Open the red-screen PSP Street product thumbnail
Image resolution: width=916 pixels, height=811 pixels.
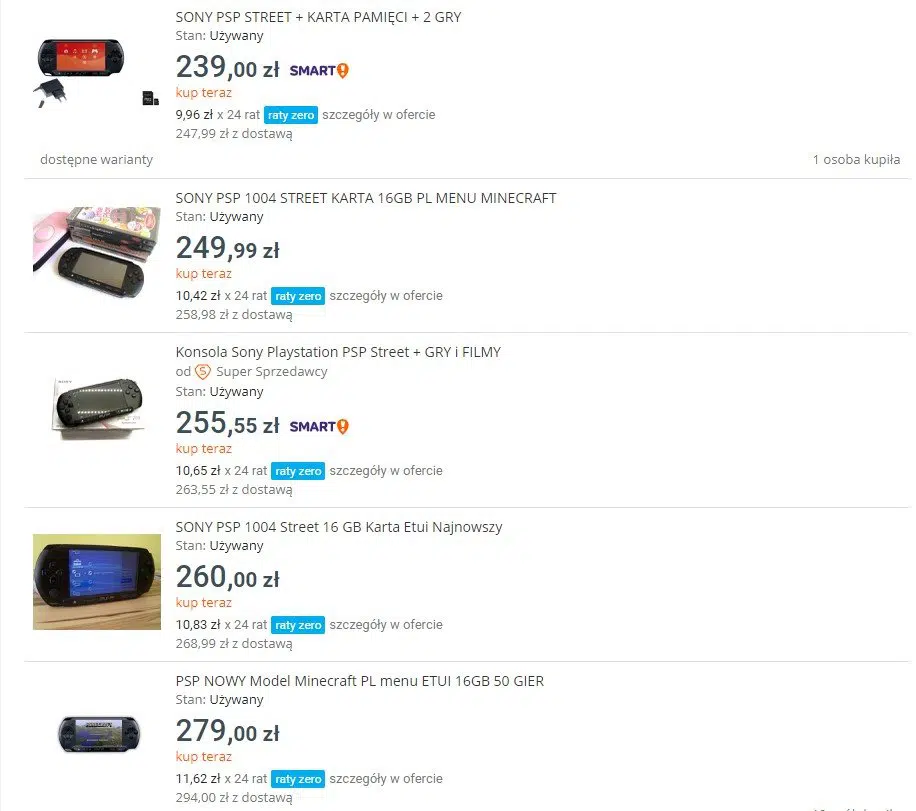coord(97,72)
